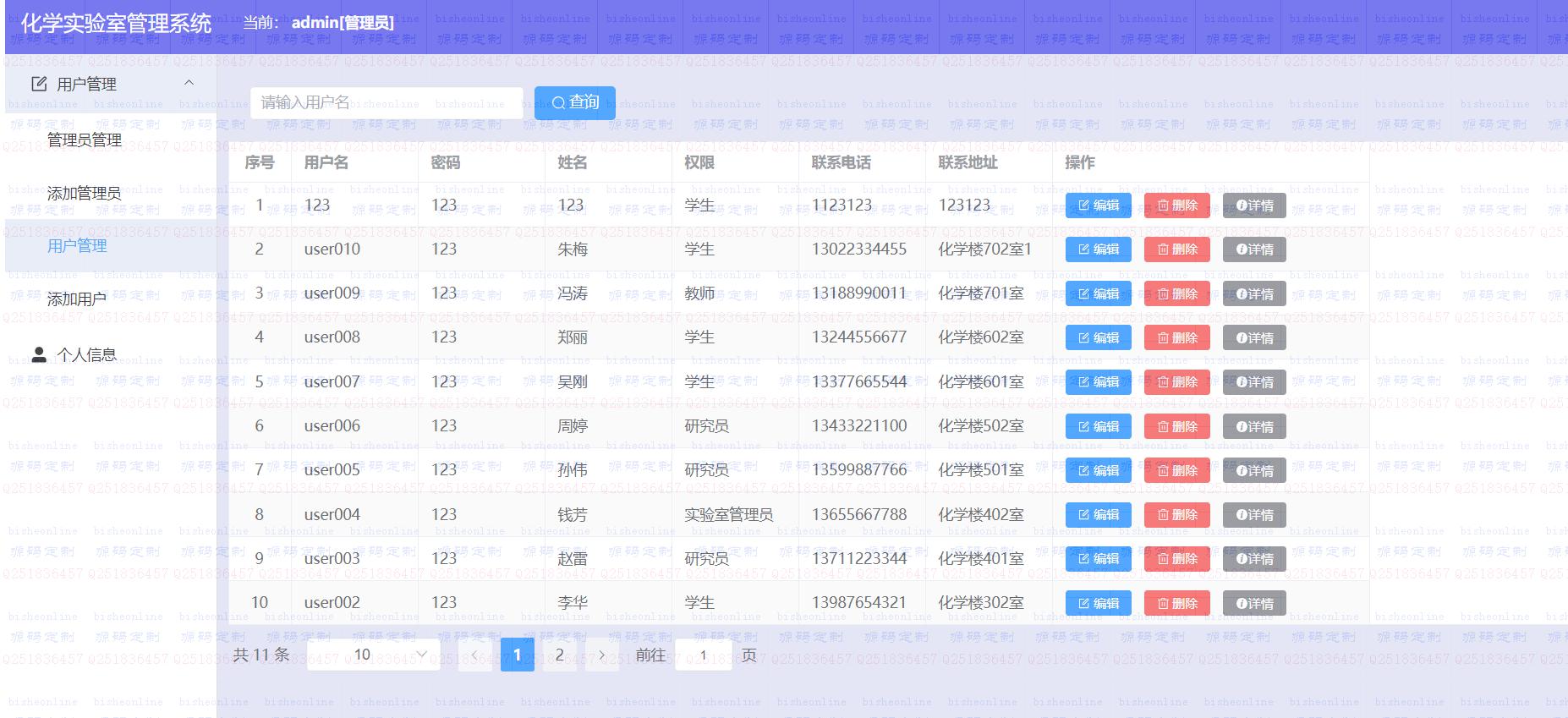The image size is (1568, 718).
Task: Click the 查询 search button
Action: (x=574, y=102)
